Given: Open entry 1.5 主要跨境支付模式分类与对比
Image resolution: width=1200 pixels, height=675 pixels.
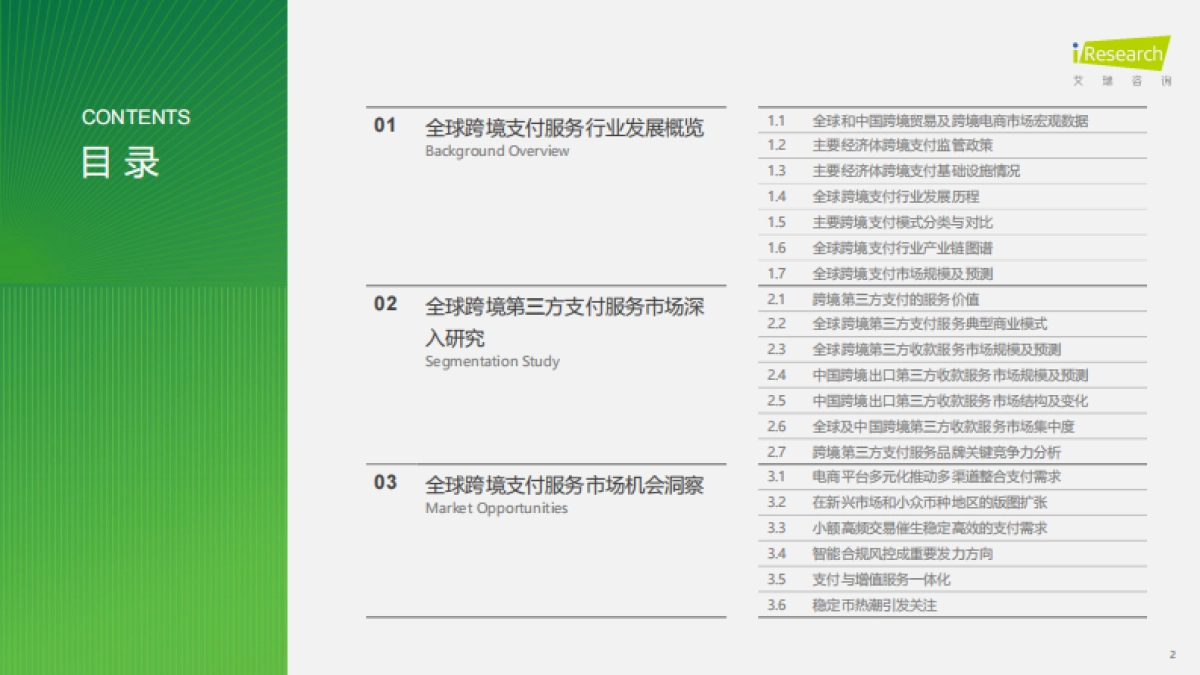Looking at the screenshot, I should coord(900,221).
